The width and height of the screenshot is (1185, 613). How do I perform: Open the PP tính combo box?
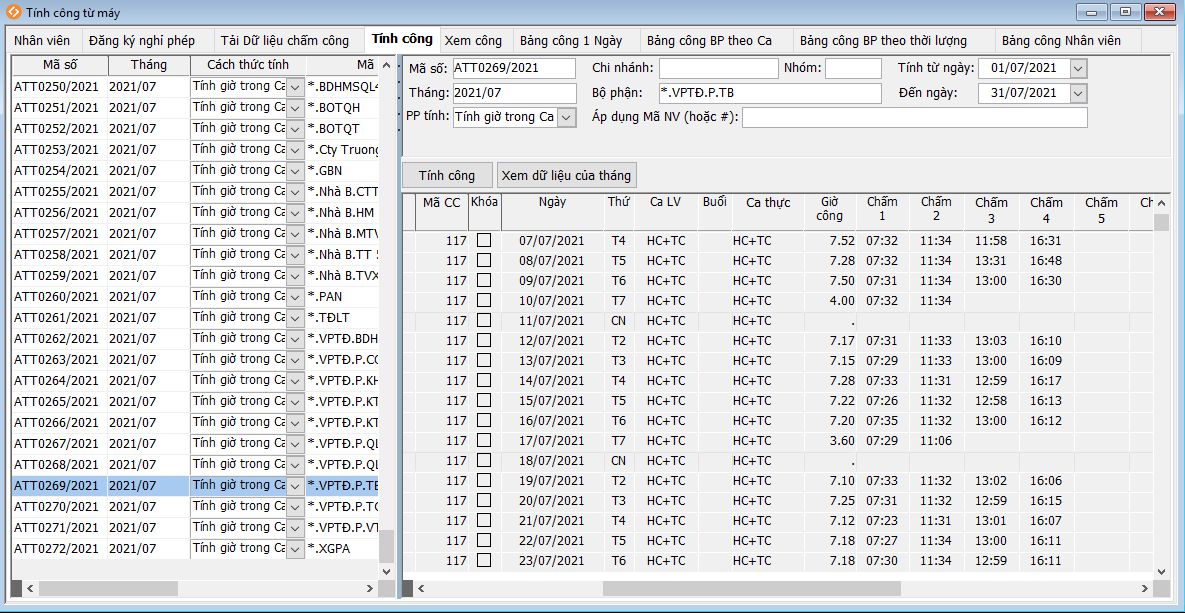[566, 117]
